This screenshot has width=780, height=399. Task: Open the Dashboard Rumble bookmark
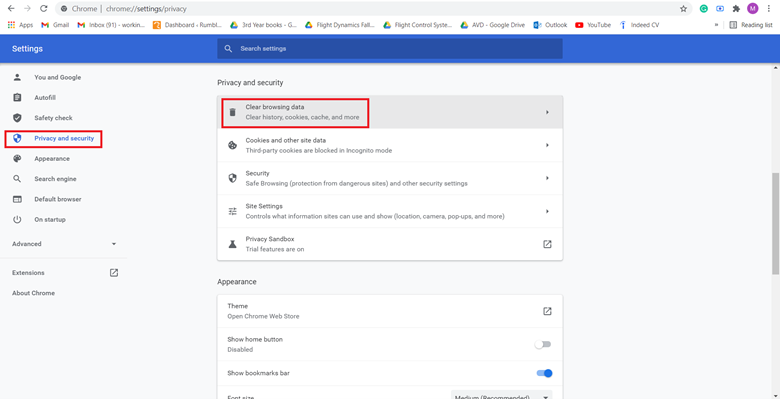[188, 25]
